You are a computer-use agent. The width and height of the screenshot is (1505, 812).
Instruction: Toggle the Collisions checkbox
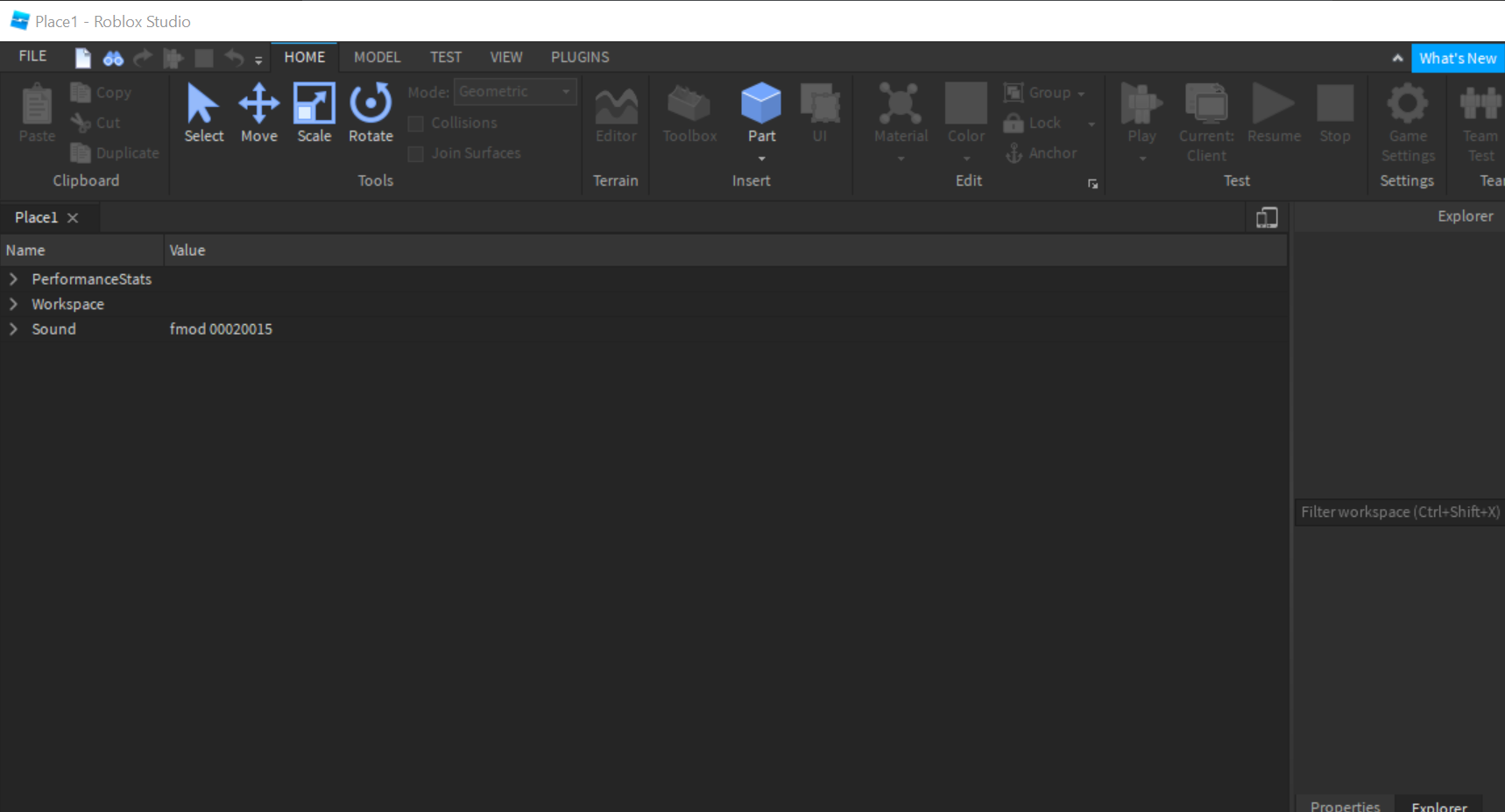point(416,124)
